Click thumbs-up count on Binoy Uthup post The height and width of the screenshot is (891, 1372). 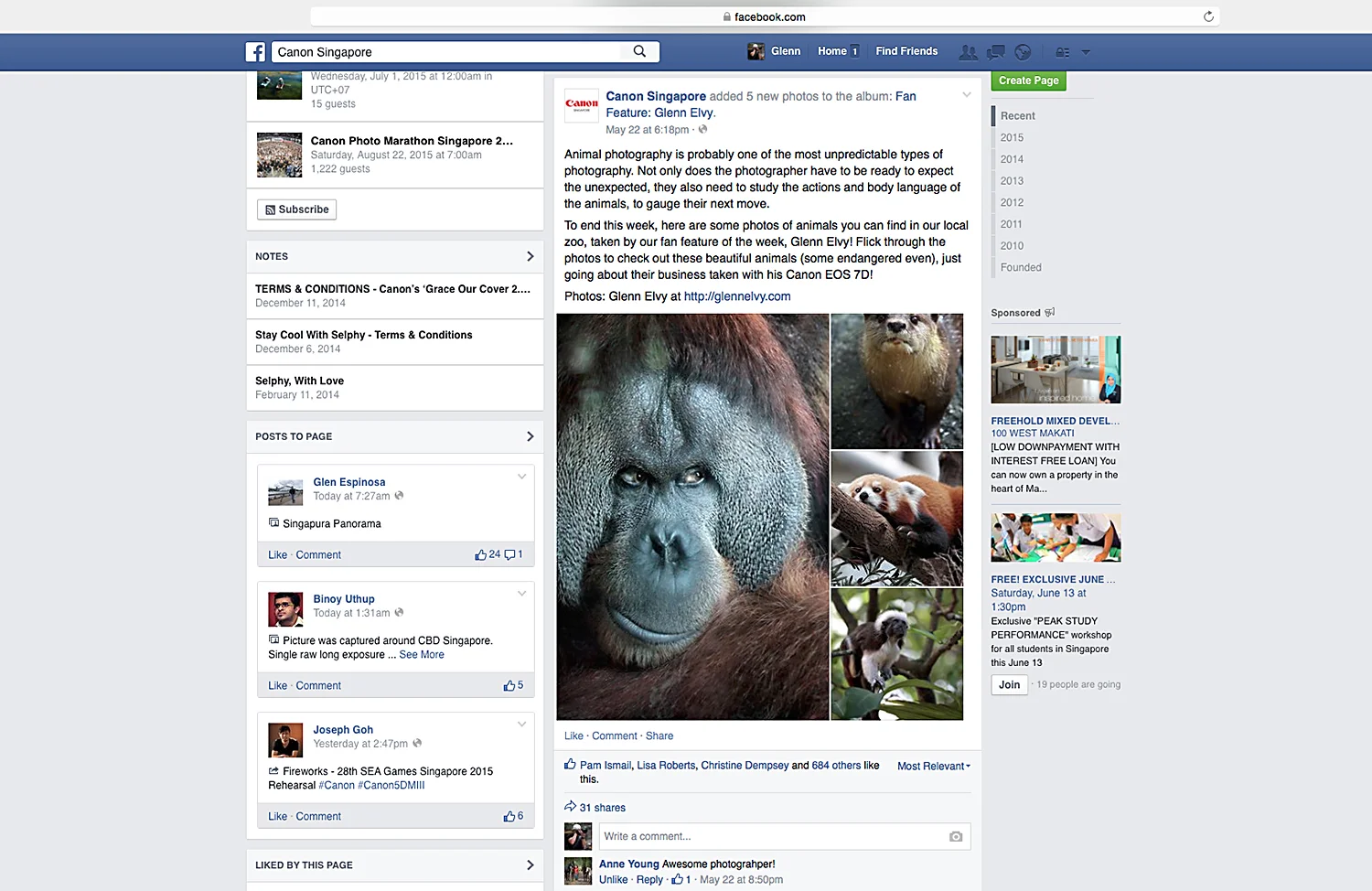(513, 685)
